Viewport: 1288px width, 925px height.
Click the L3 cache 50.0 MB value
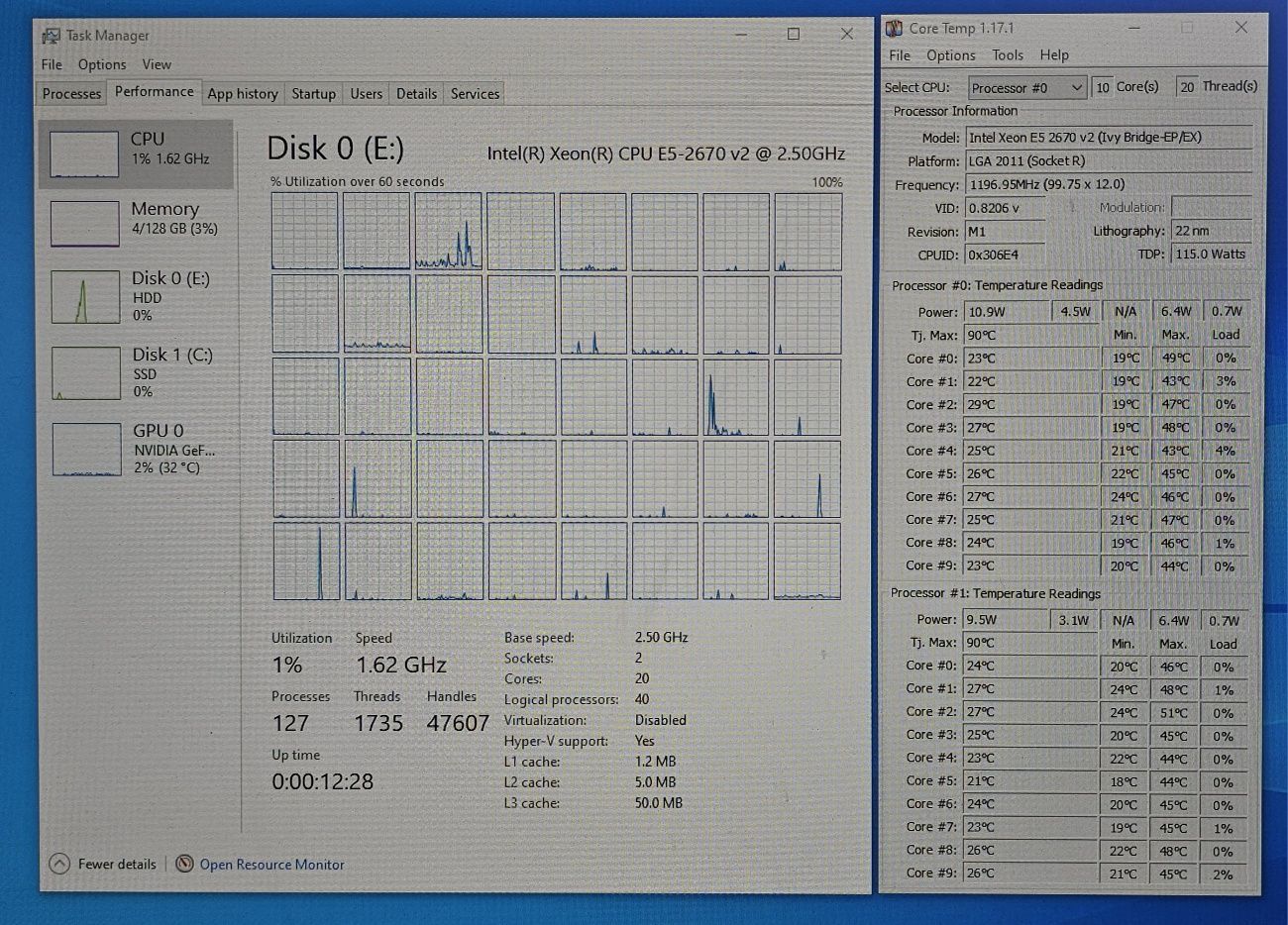658,803
